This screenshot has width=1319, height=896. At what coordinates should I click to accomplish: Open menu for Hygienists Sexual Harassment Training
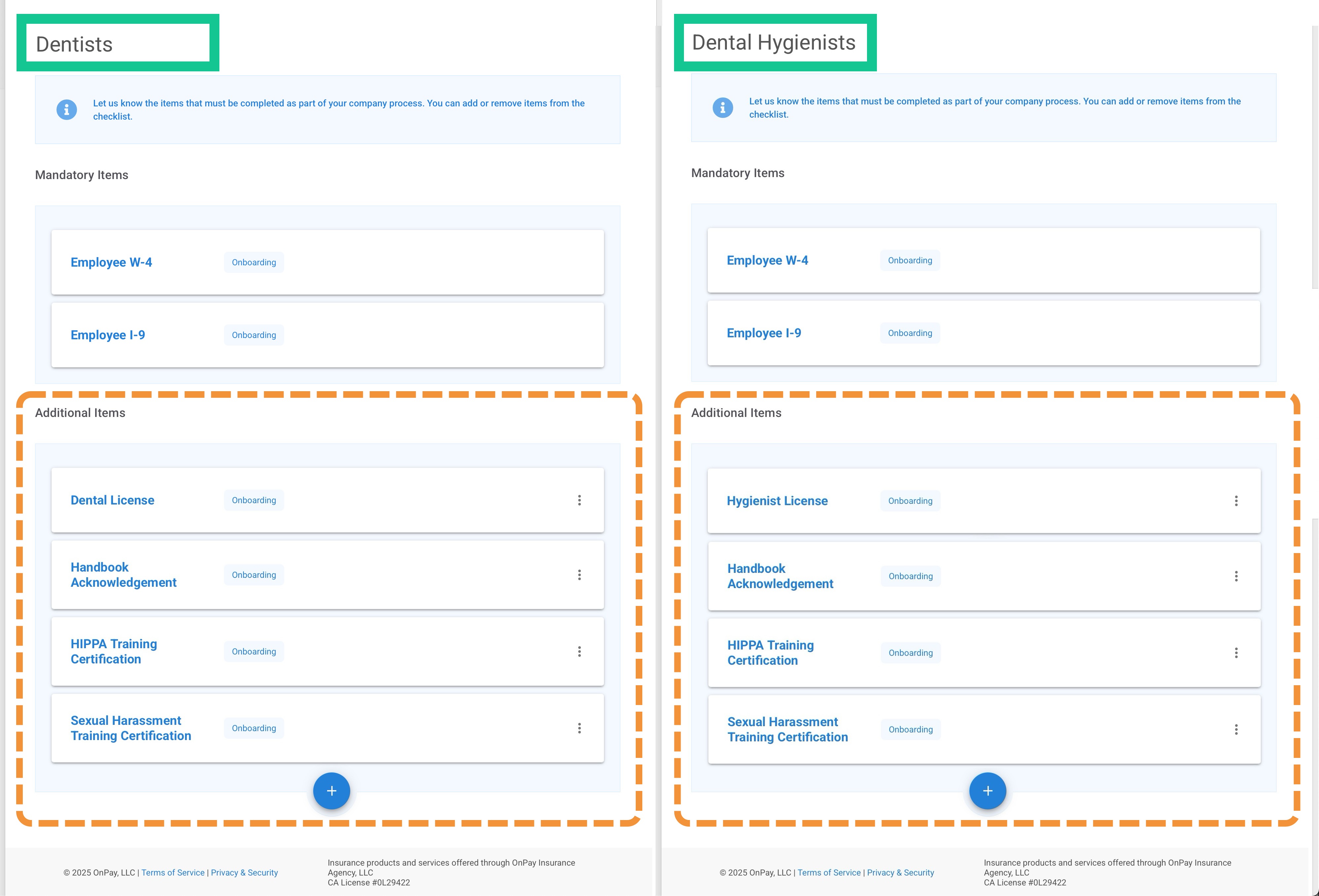[1235, 729]
